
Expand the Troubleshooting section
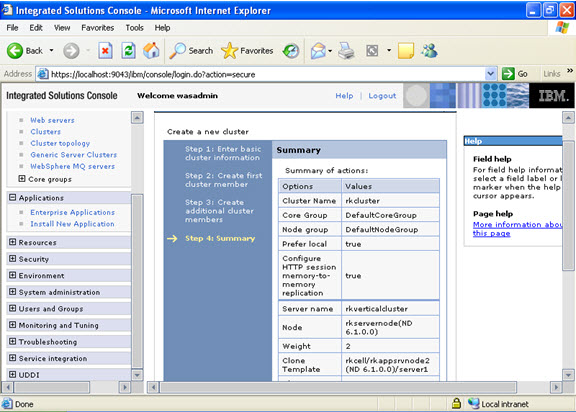click(12, 341)
